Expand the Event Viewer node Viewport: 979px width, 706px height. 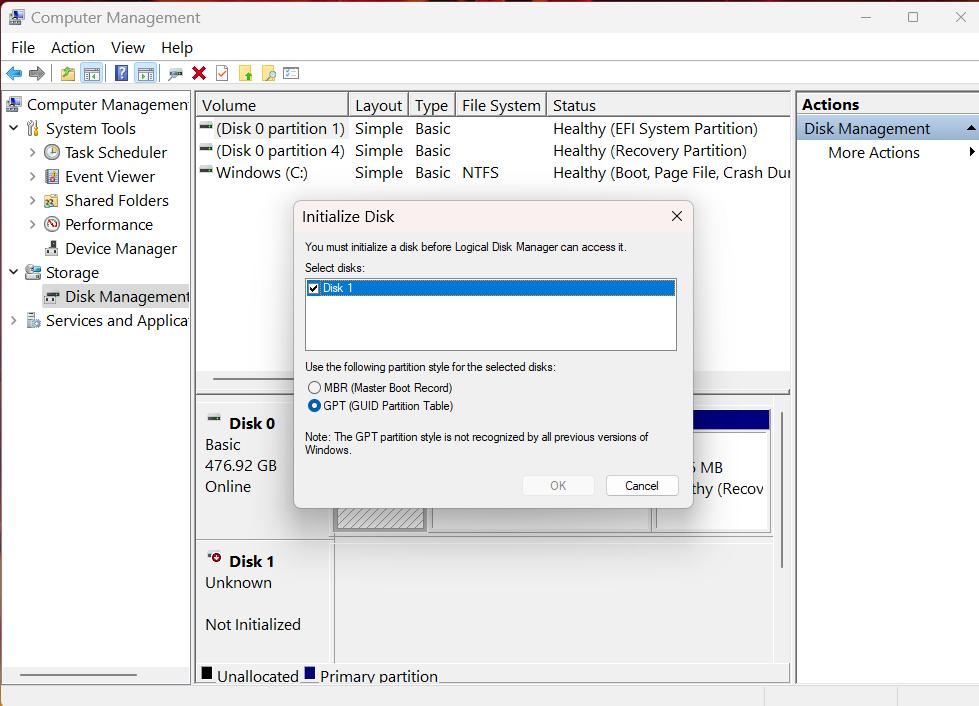[32, 177]
